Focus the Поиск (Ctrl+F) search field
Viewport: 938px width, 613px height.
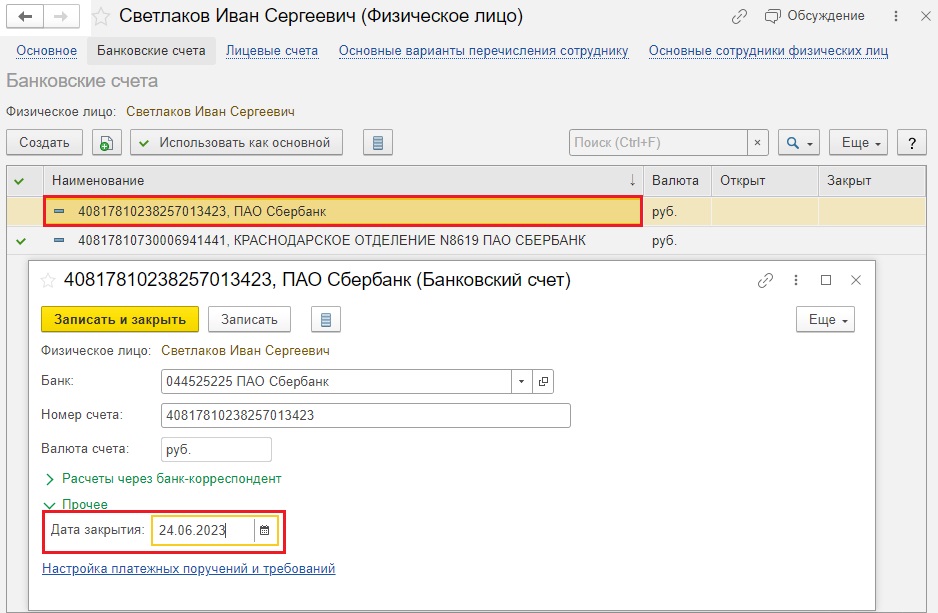[x=658, y=142]
